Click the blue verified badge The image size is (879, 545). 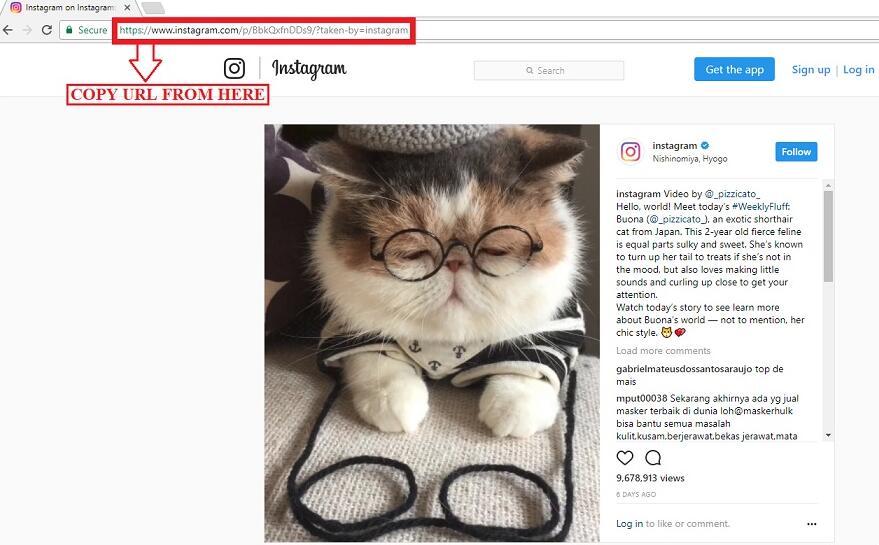point(705,146)
